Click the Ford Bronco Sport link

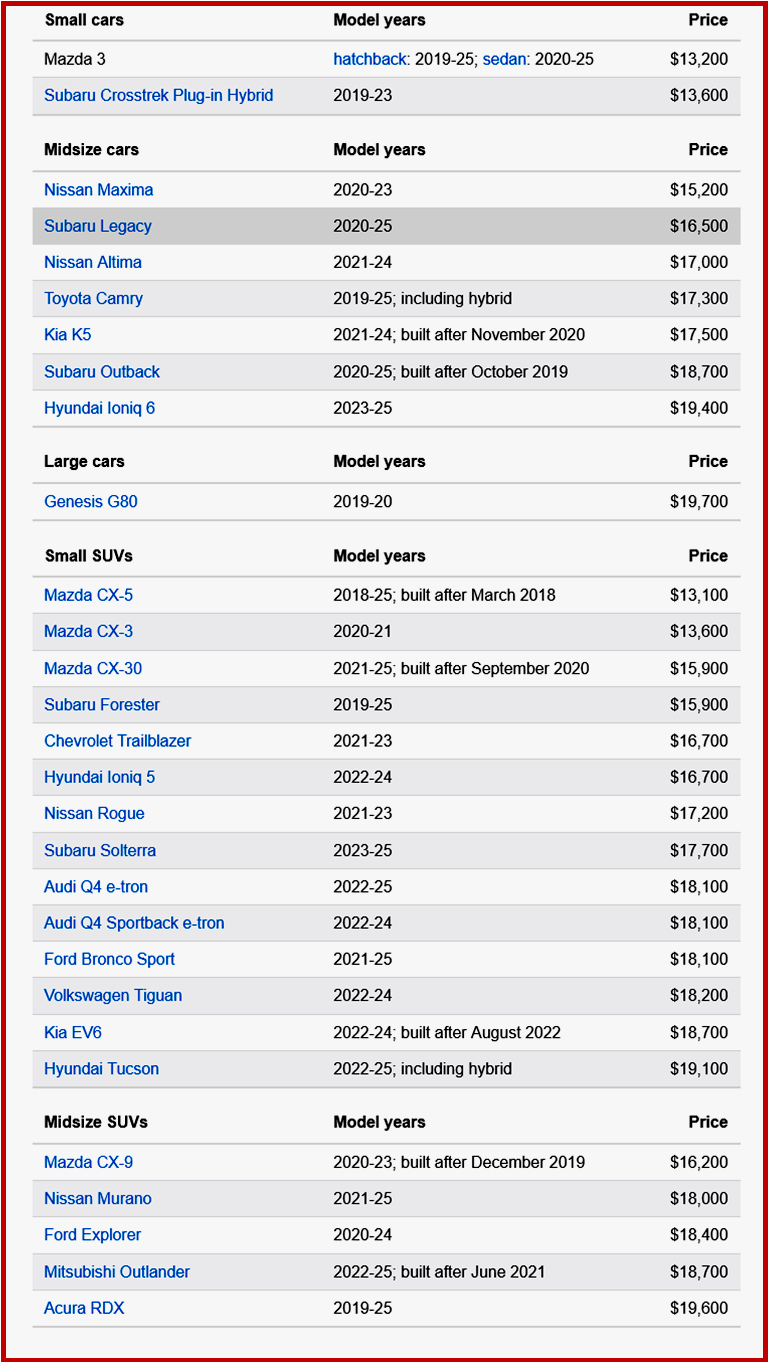click(x=109, y=959)
